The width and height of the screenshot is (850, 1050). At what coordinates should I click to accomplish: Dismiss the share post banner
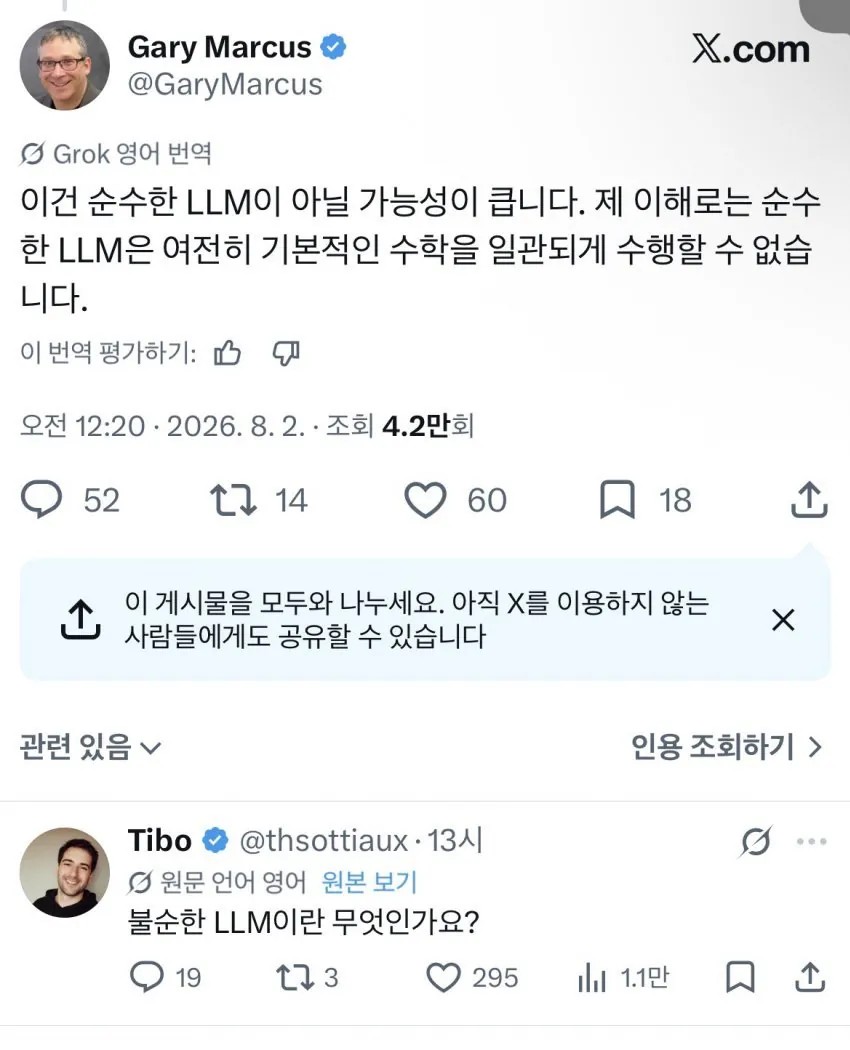click(x=783, y=619)
